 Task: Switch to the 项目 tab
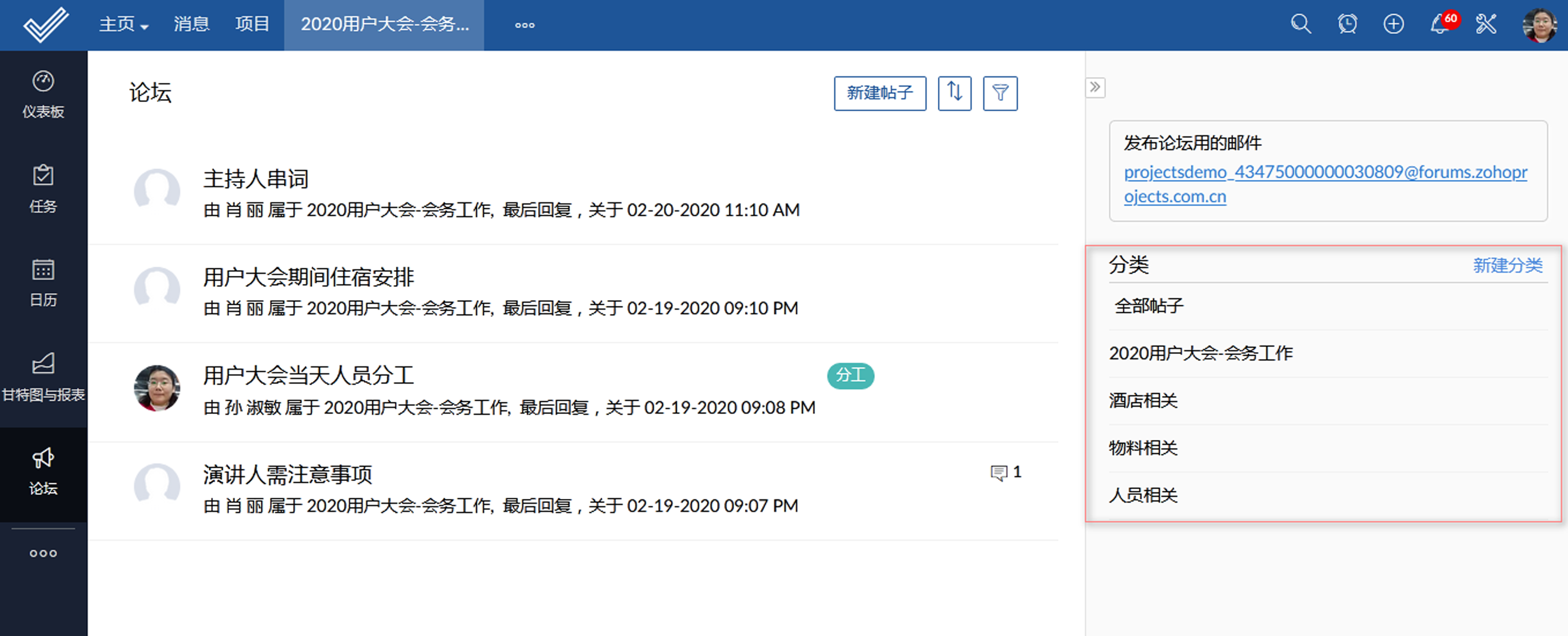[x=252, y=24]
